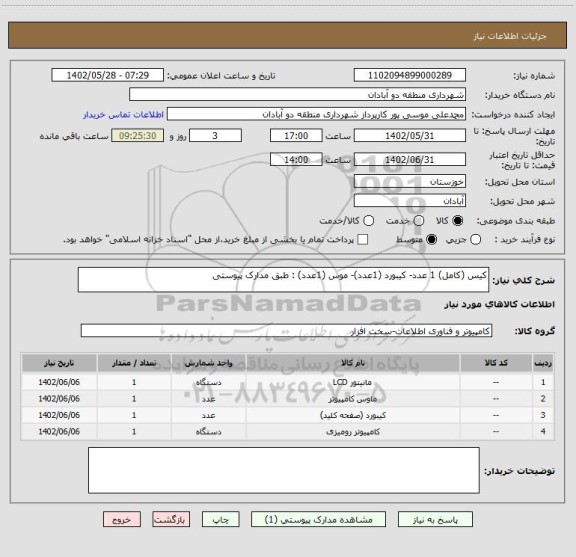Viewport: 576px width, 557px height.
Task: Click the validity time field 14:00
Action: (x=296, y=160)
